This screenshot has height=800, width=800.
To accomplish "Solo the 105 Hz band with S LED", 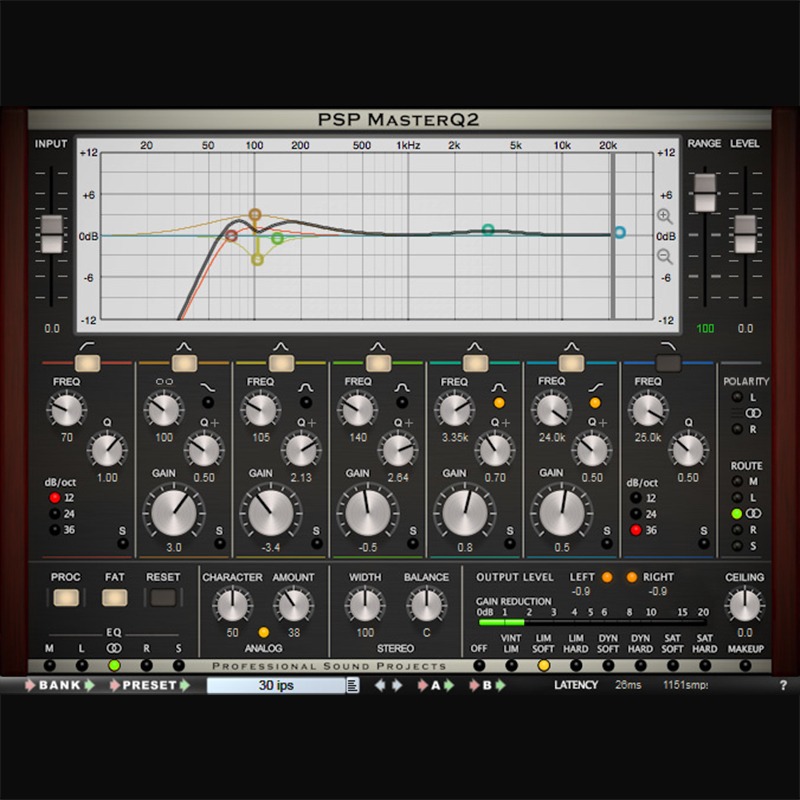I will (x=316, y=543).
